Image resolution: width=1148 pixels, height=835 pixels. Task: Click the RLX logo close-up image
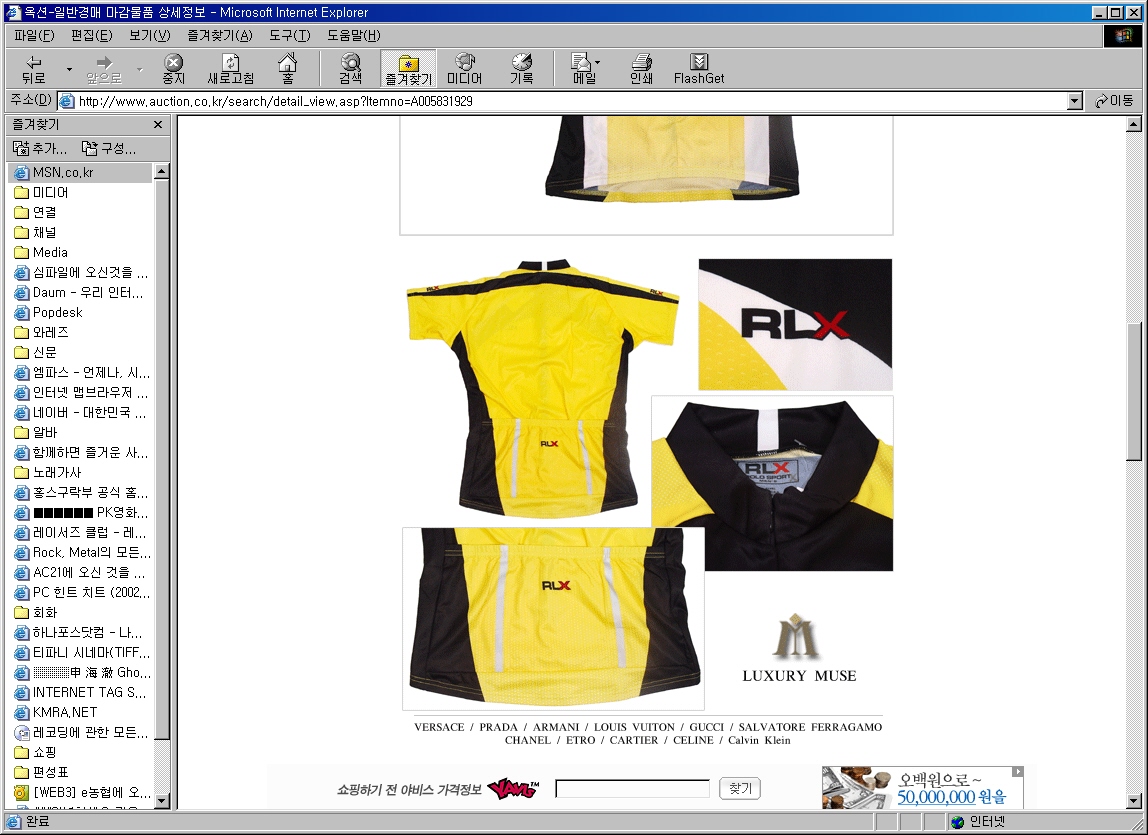[795, 324]
